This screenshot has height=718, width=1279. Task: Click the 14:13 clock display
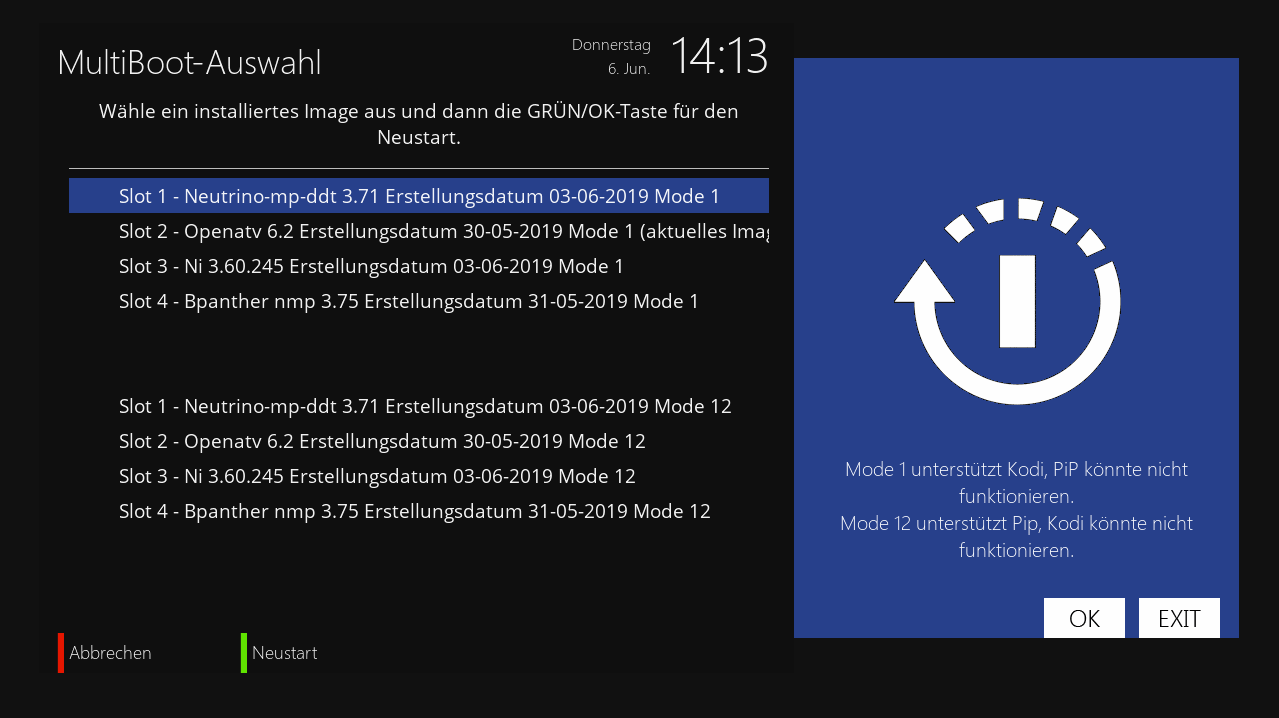coord(718,56)
